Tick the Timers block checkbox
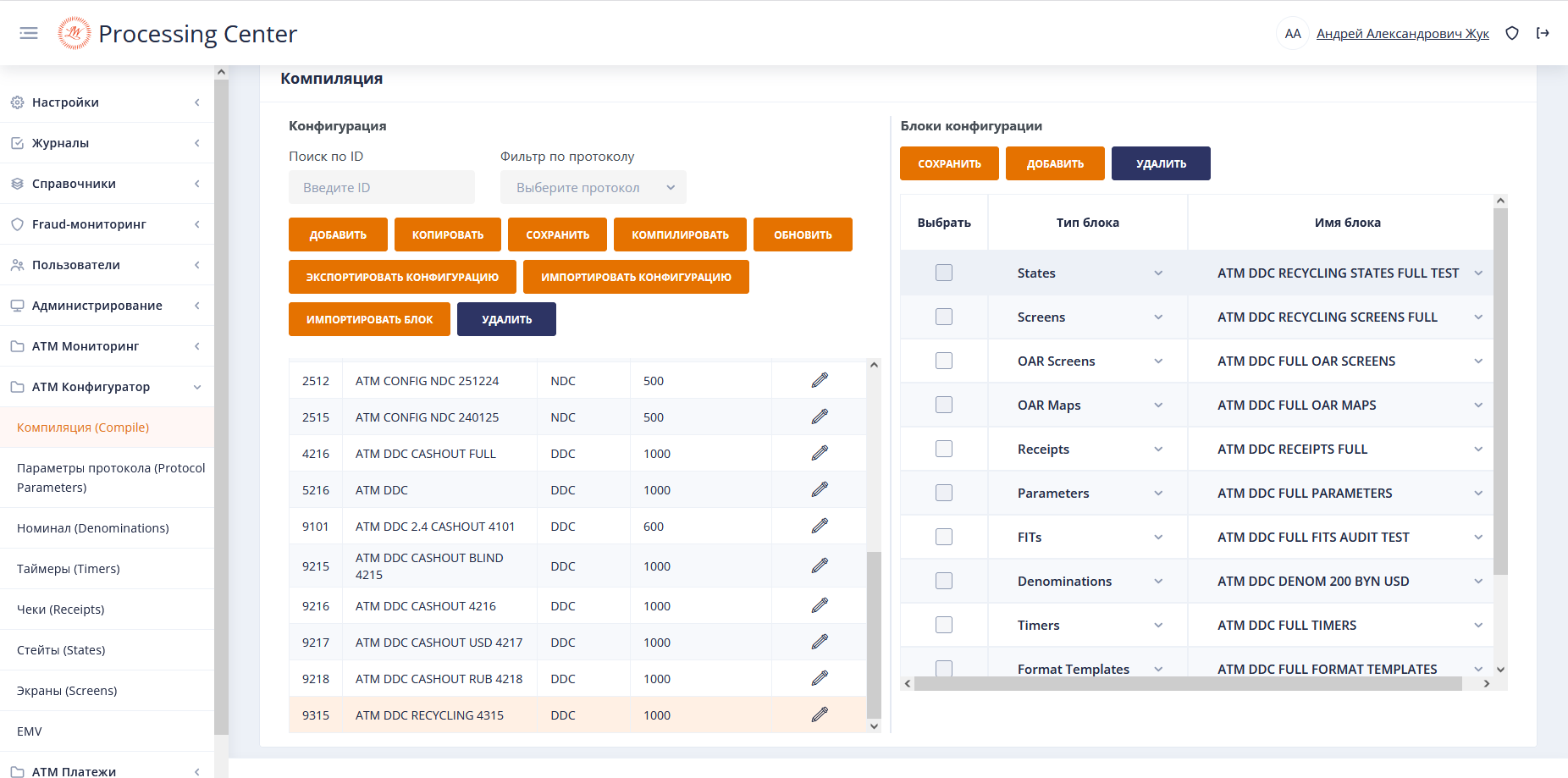The height and width of the screenshot is (778, 1568). [943, 625]
